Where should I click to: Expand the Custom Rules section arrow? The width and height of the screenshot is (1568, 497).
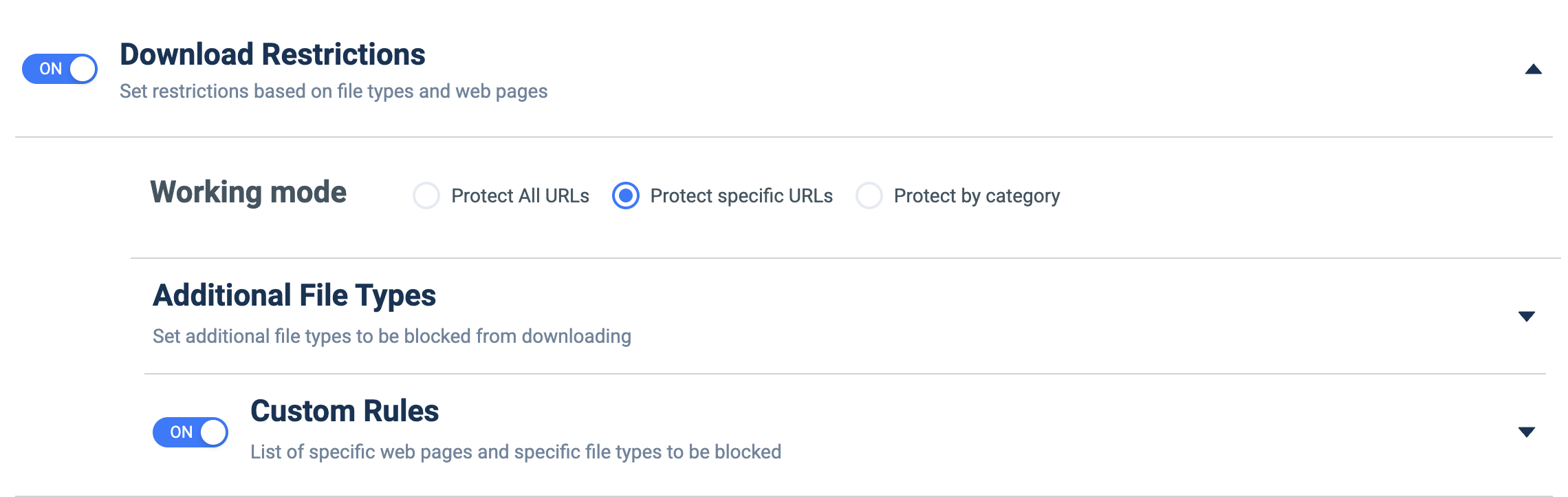[x=1527, y=432]
